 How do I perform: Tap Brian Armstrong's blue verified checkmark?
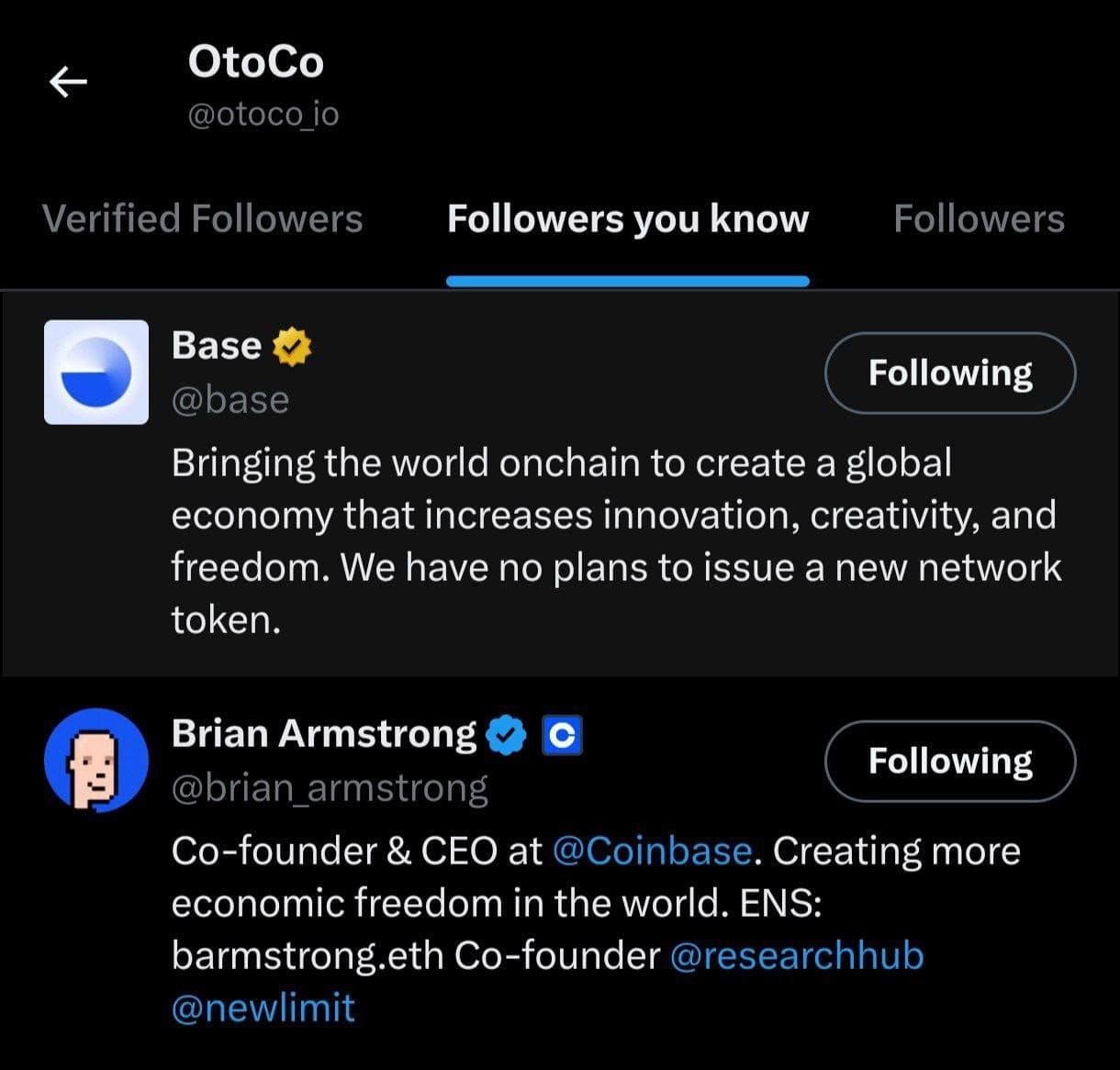click(506, 735)
